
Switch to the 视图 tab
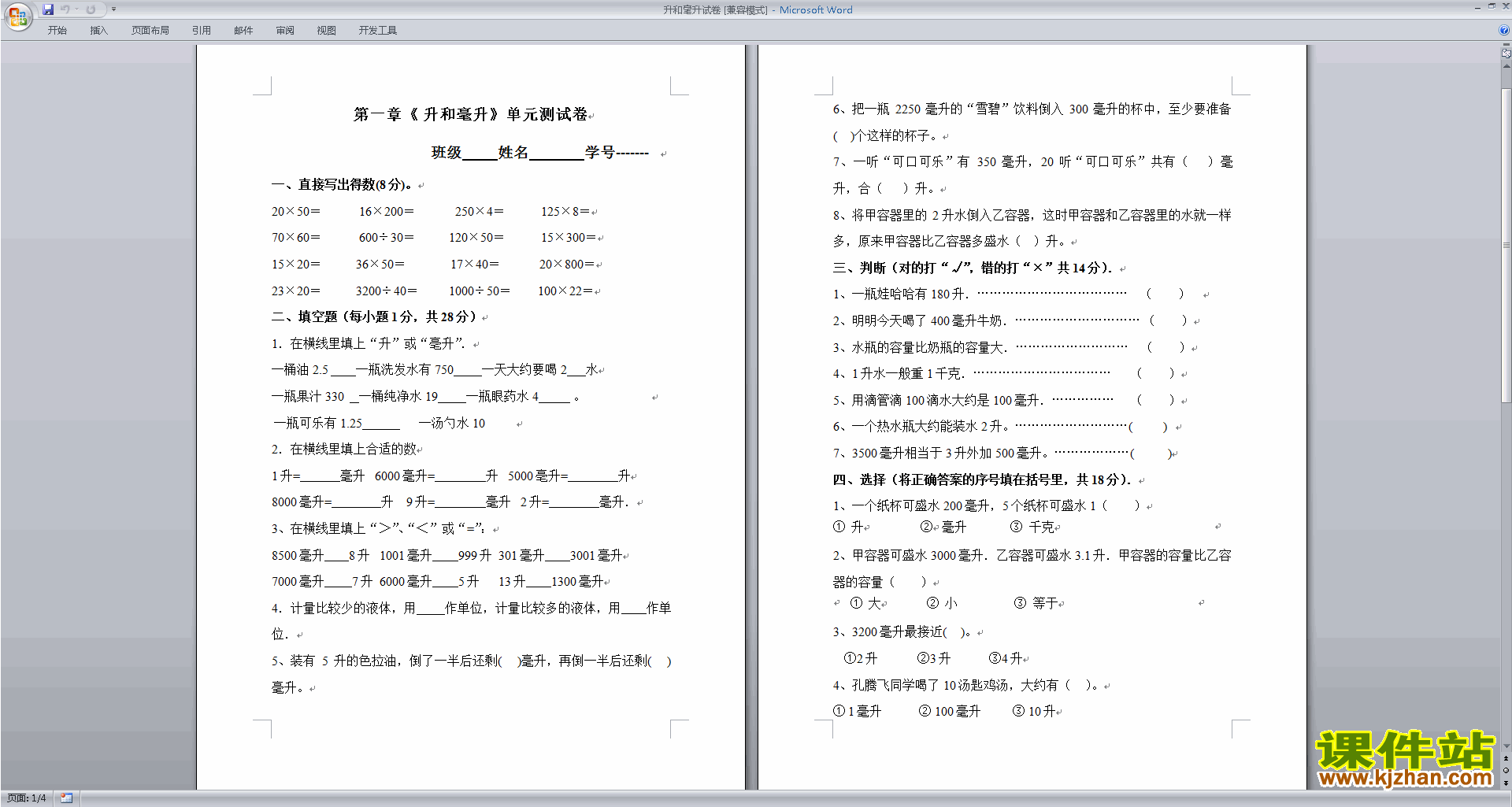point(326,30)
